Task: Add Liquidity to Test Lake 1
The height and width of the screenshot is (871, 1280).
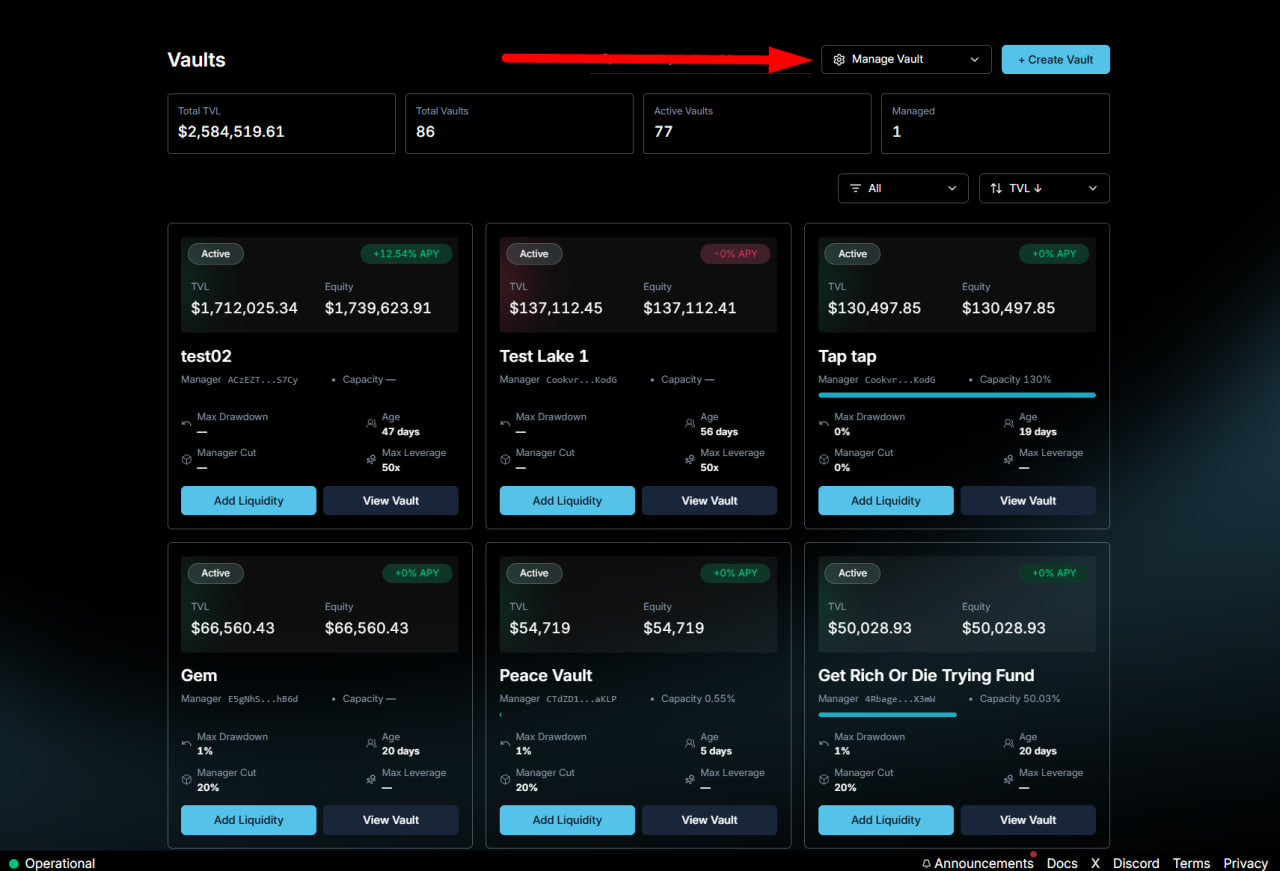Action: 567,500
